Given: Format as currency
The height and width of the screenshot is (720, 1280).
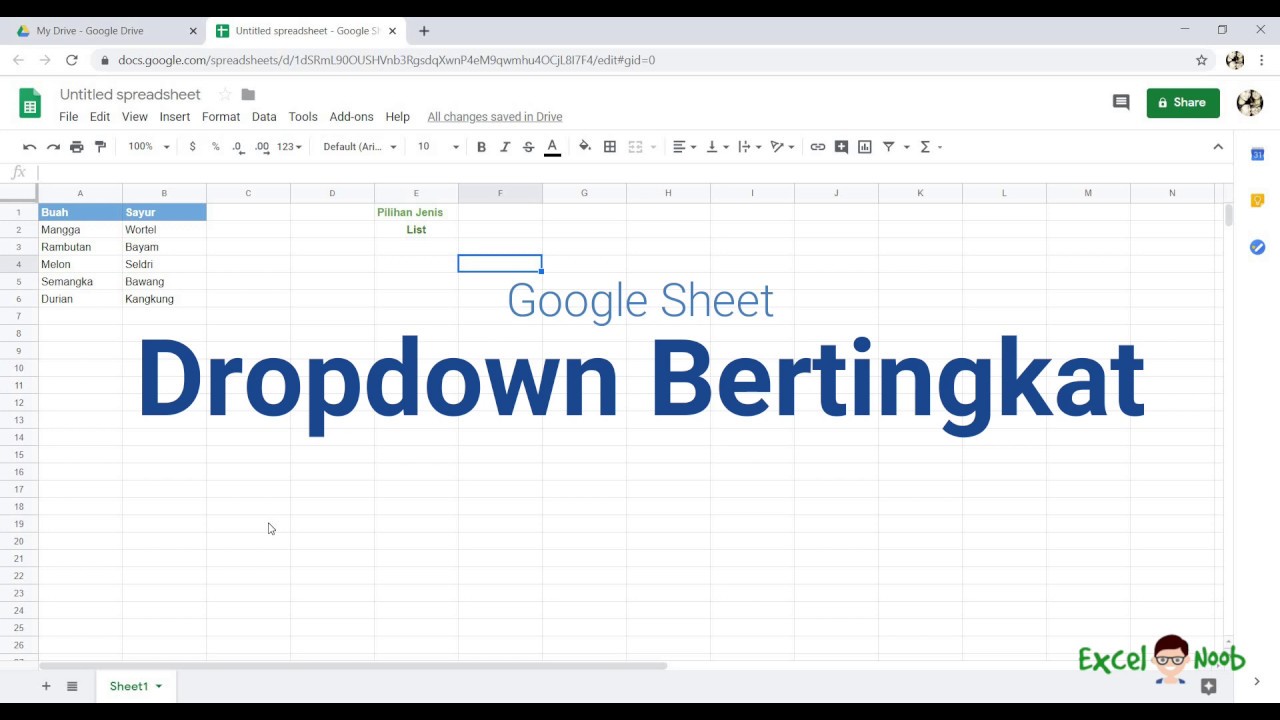Looking at the screenshot, I should point(192,147).
